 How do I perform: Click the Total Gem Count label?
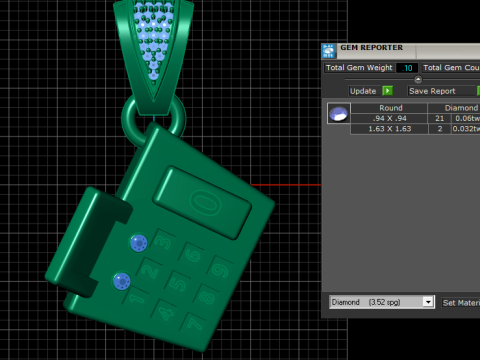tap(451, 68)
